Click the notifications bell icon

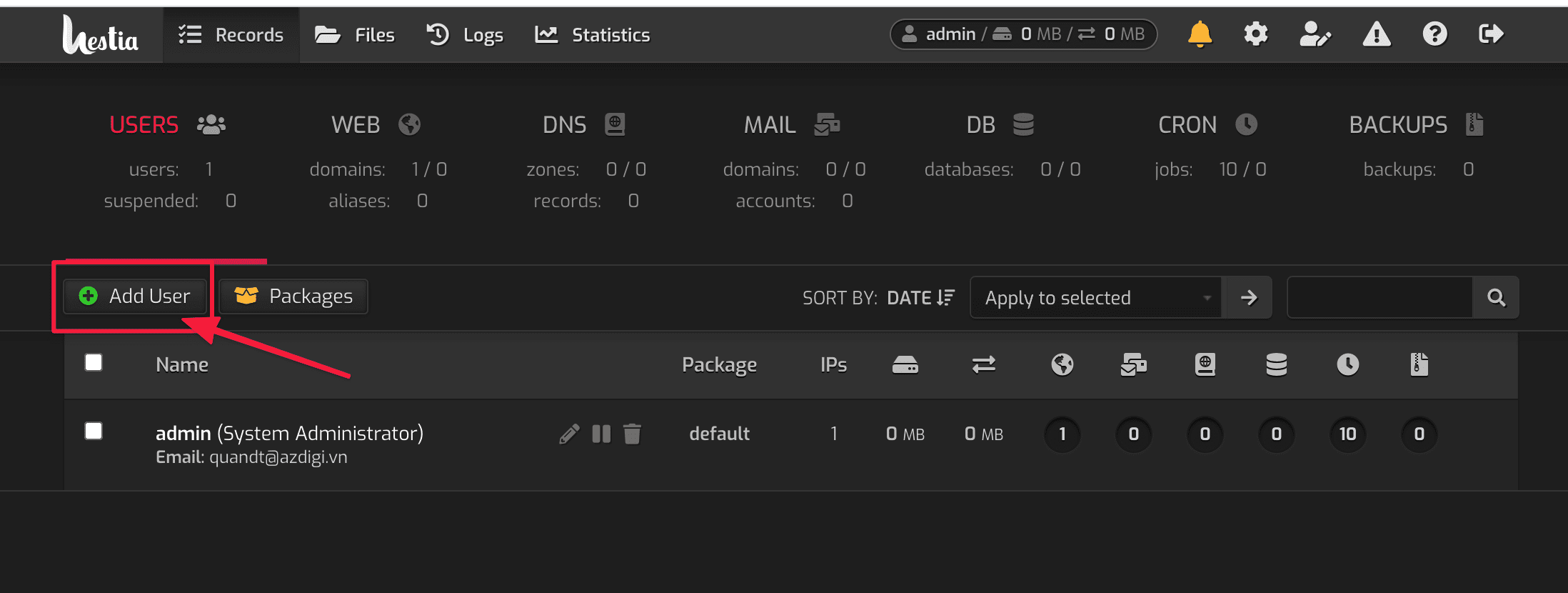pos(1200,34)
